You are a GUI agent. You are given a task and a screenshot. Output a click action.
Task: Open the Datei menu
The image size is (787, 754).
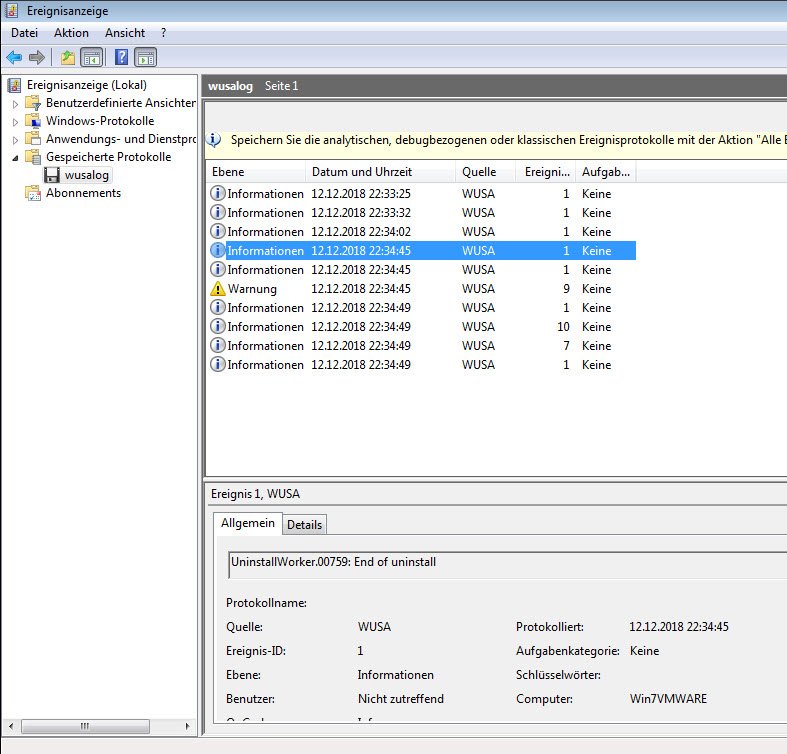pos(24,33)
